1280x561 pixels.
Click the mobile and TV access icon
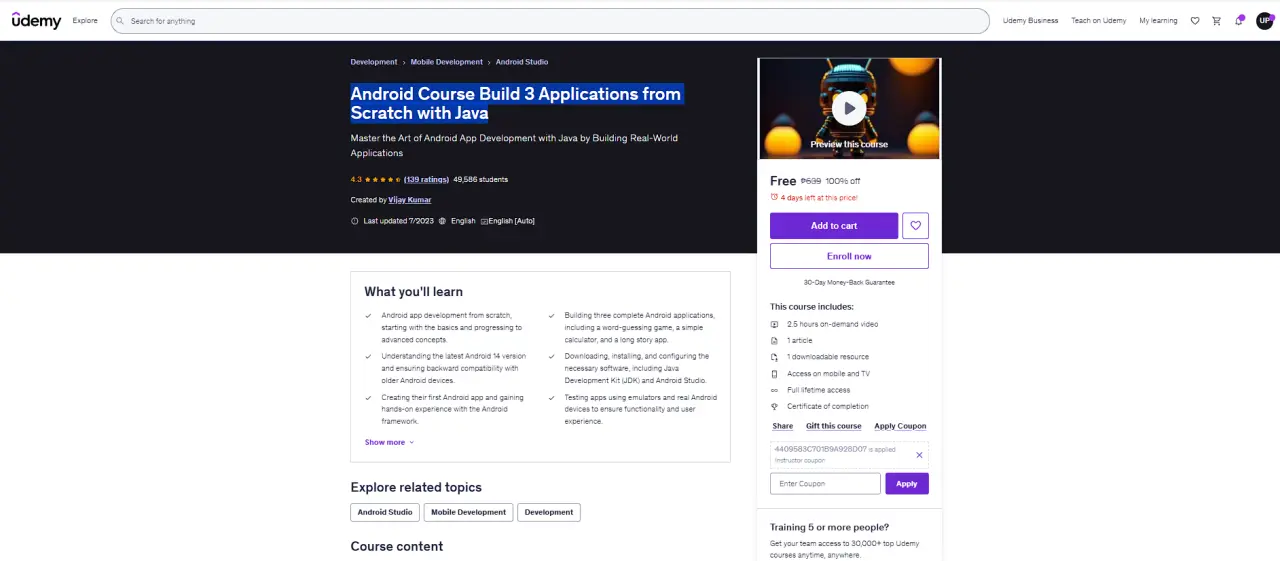pyautogui.click(x=774, y=374)
